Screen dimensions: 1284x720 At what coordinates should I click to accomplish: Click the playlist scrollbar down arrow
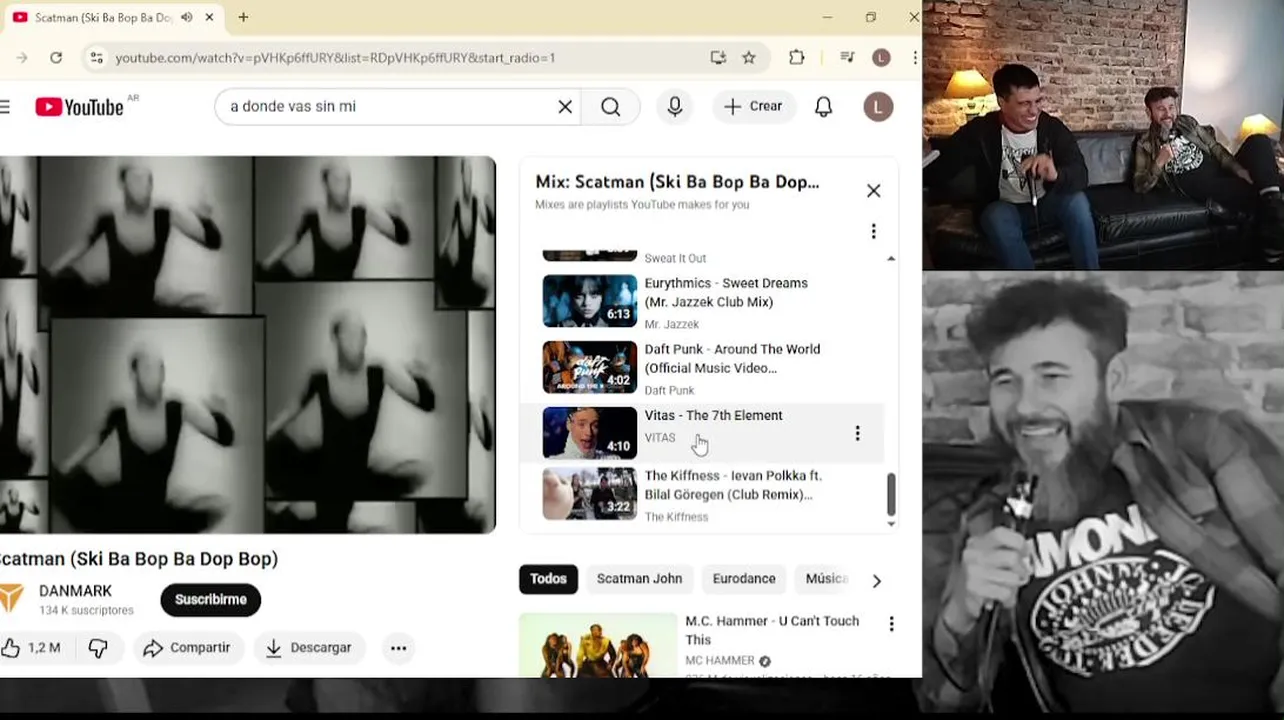pos(891,524)
